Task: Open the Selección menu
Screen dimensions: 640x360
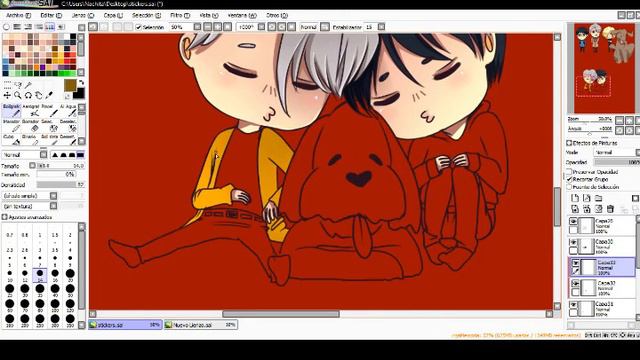Action: pos(146,16)
